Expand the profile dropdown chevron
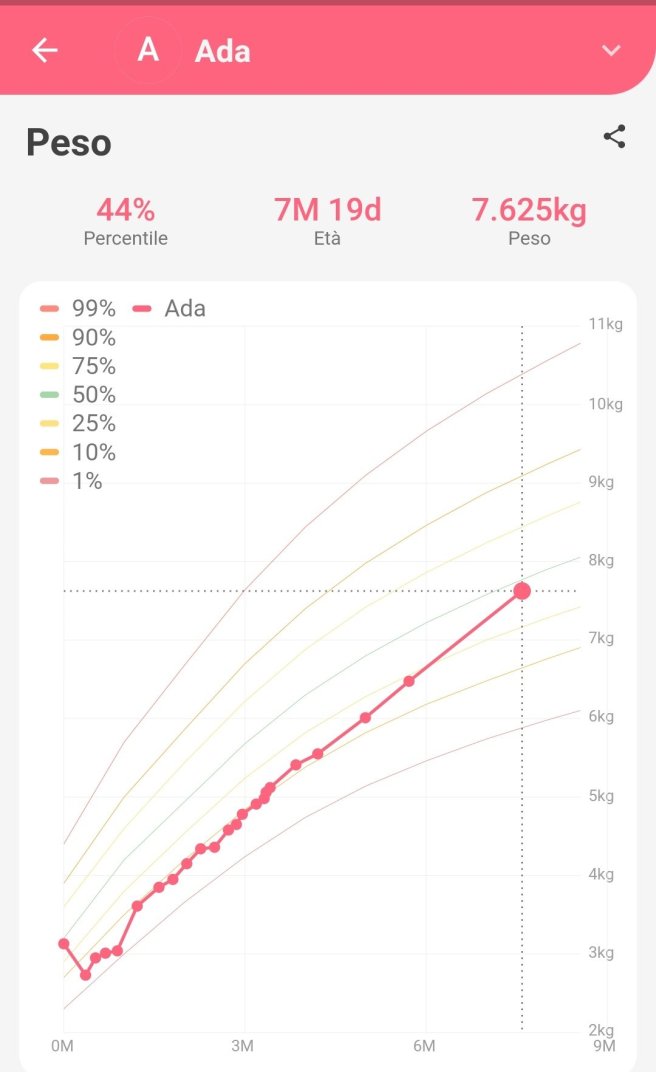Image resolution: width=656 pixels, height=1072 pixels. [x=611, y=51]
